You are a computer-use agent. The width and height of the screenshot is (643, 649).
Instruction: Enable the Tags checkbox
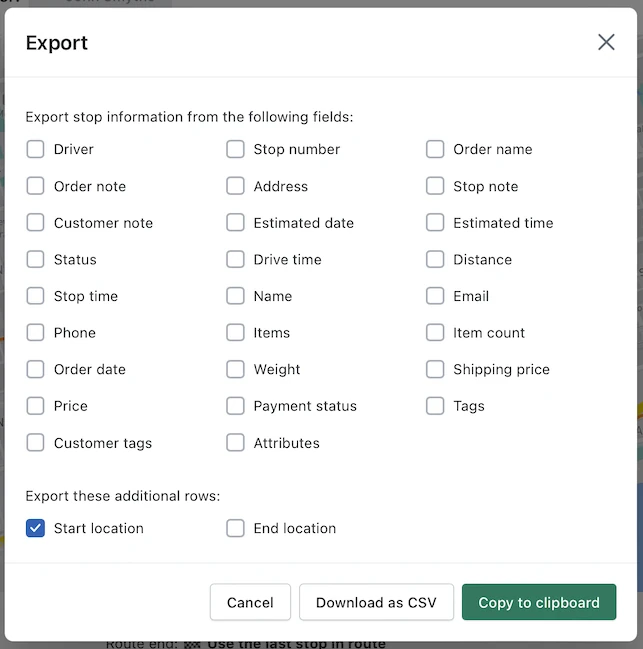(x=435, y=406)
